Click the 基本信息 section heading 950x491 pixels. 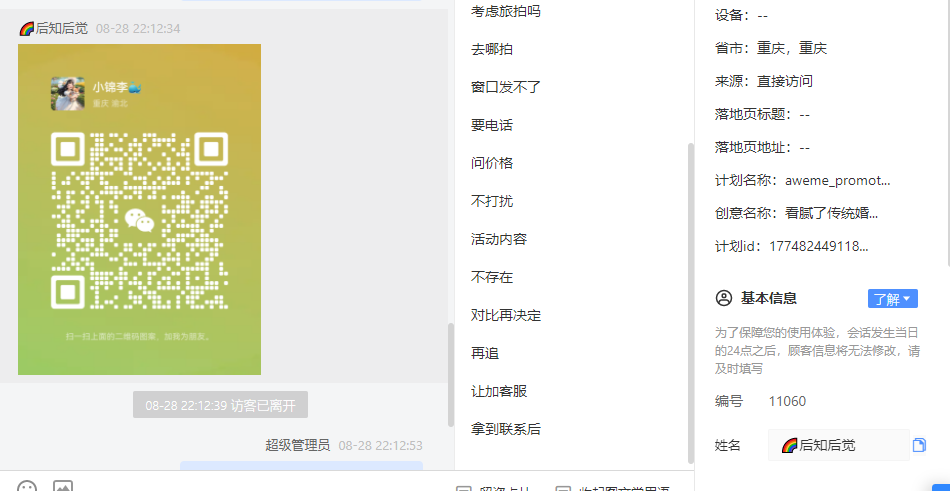tap(768, 298)
